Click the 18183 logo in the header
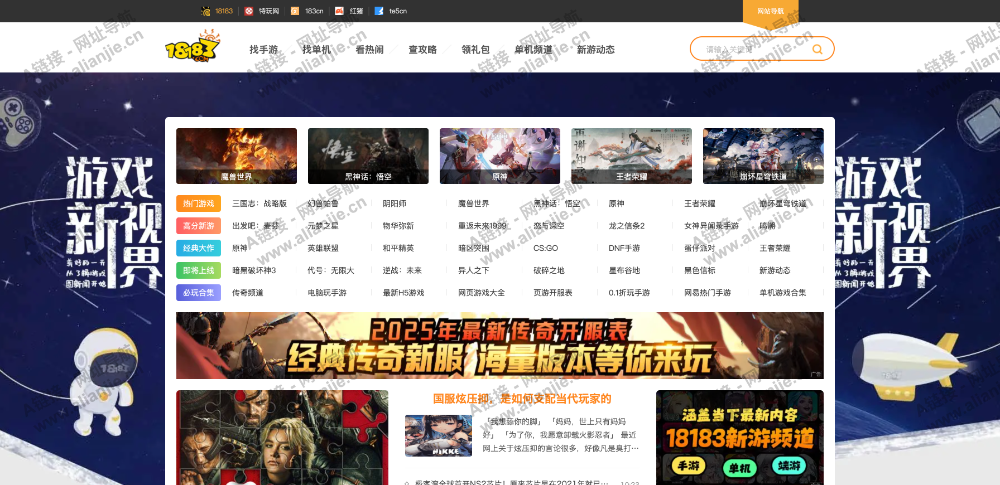The height and width of the screenshot is (485, 1000). tap(192, 46)
